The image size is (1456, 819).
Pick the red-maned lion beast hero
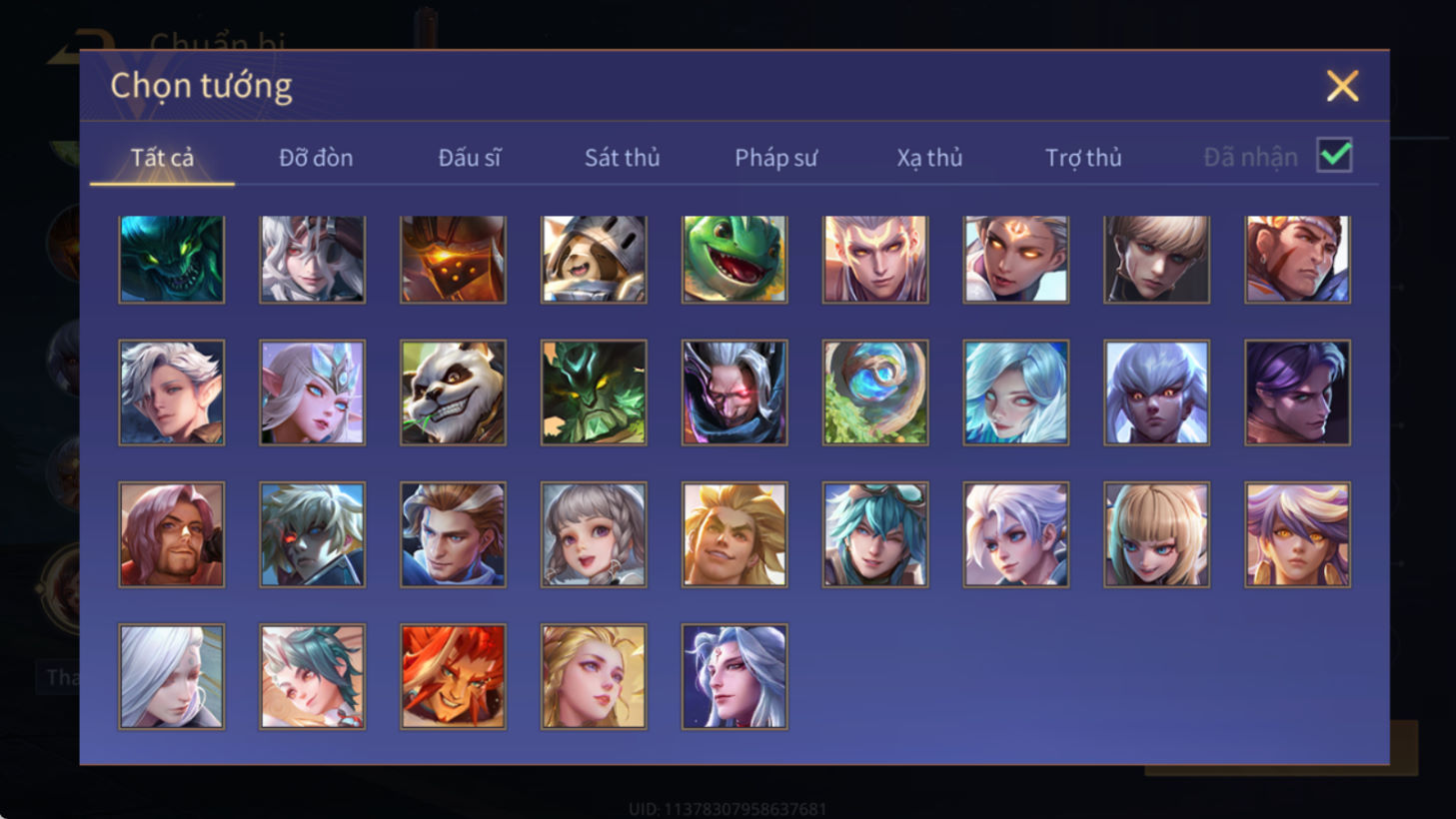[453, 676]
